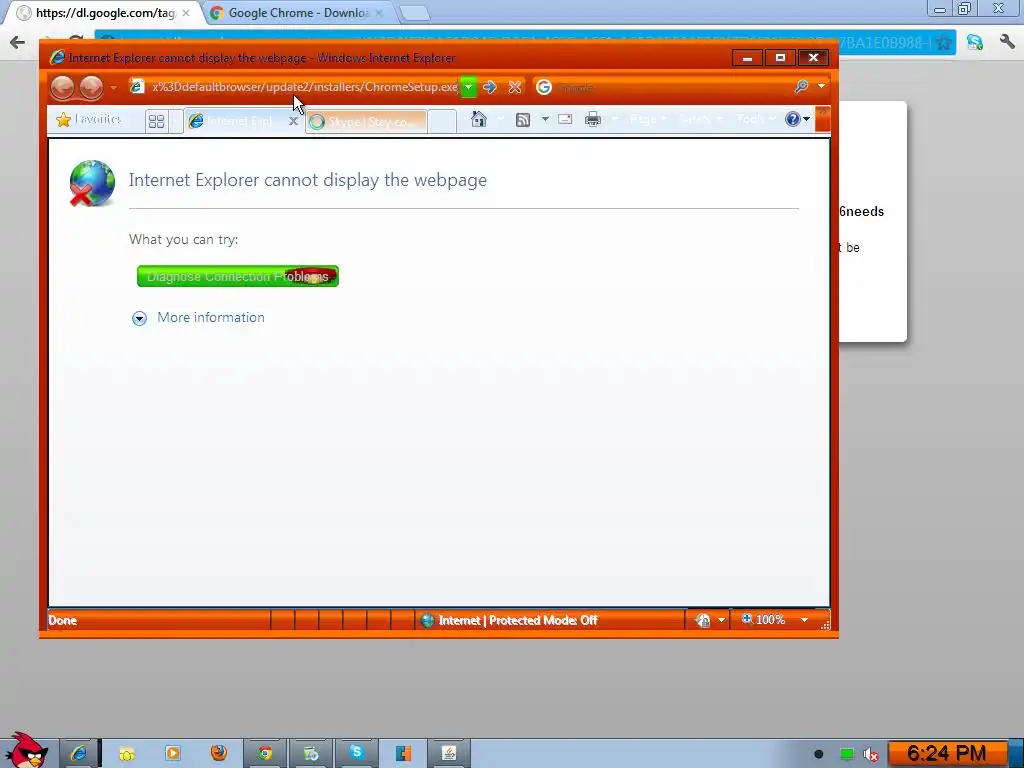The width and height of the screenshot is (1024, 768).
Task: Click the status bar security/privacy icon
Action: (x=703, y=620)
